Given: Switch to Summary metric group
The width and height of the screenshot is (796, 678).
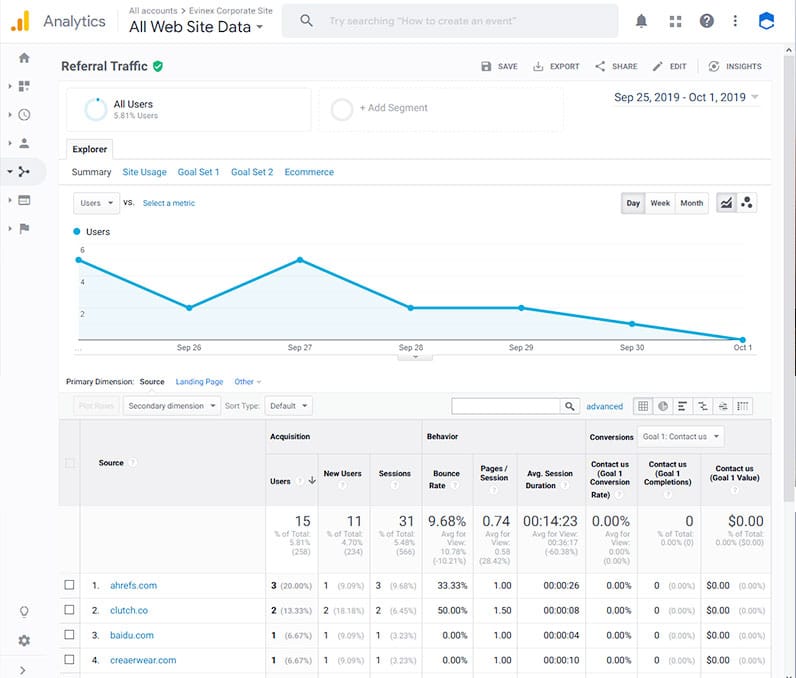Looking at the screenshot, I should [x=91, y=172].
